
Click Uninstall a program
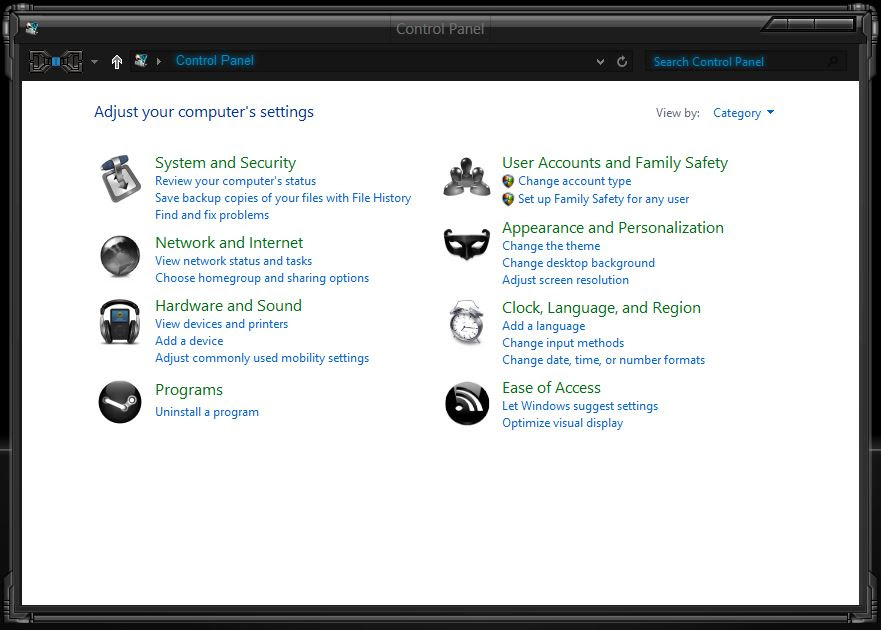(x=207, y=412)
